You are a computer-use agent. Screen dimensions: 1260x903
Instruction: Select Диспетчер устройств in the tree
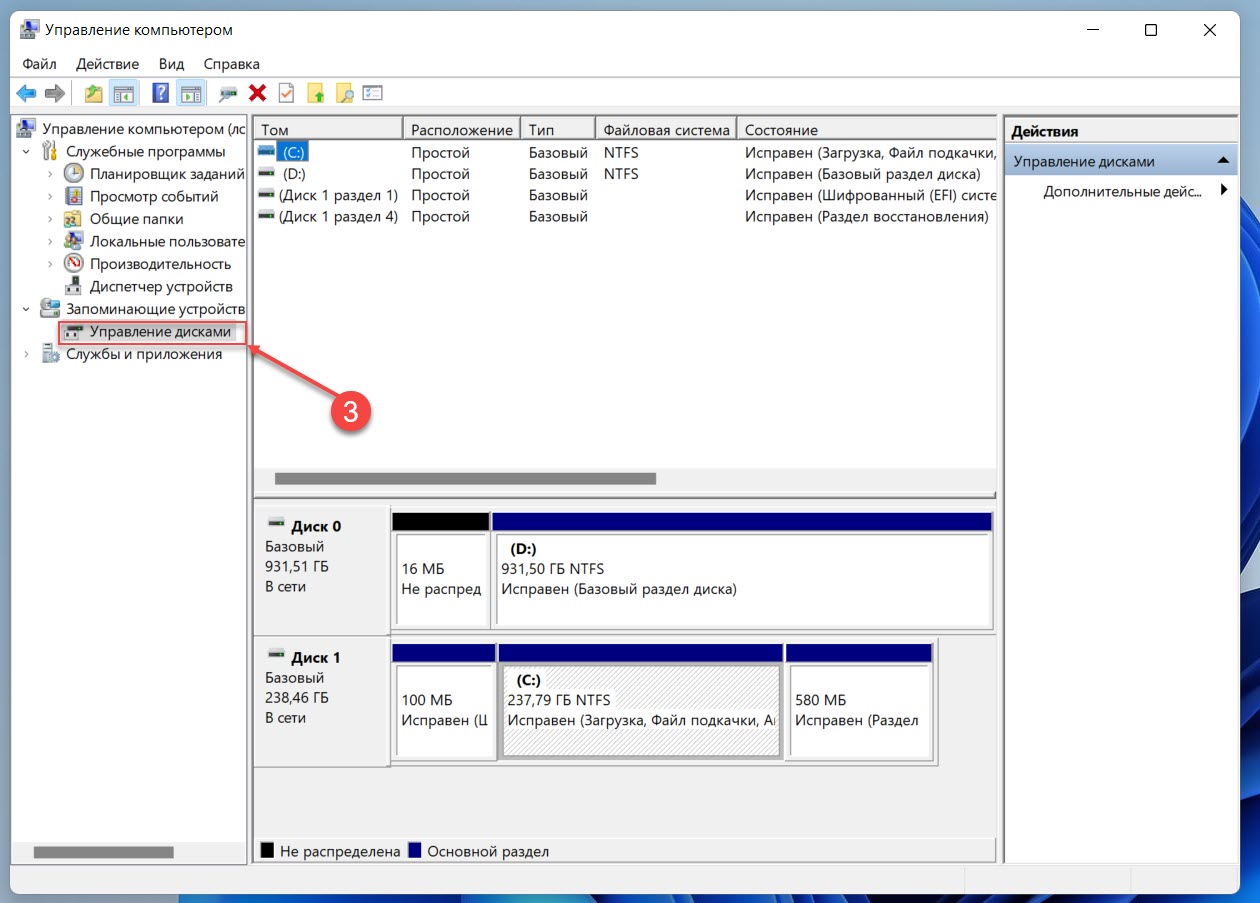tap(161, 287)
